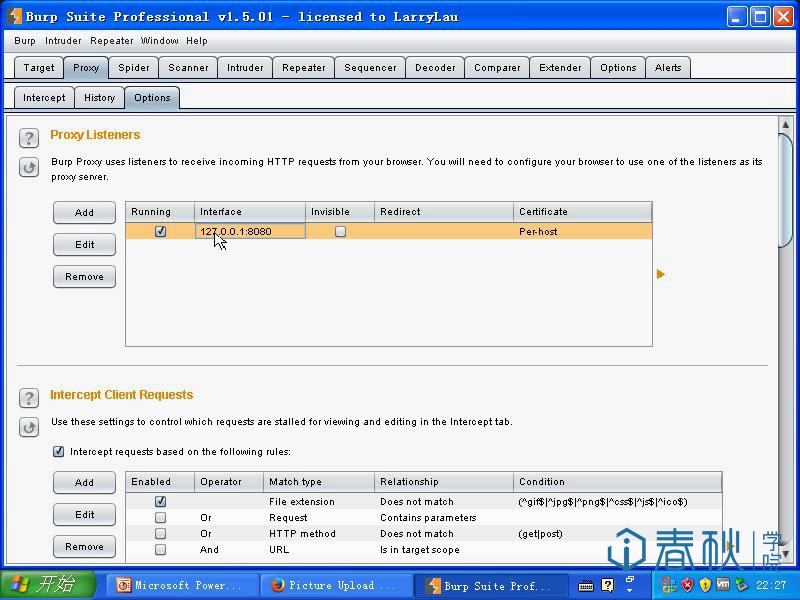Edit the selected intercept request rule
The image size is (800, 600).
point(84,514)
